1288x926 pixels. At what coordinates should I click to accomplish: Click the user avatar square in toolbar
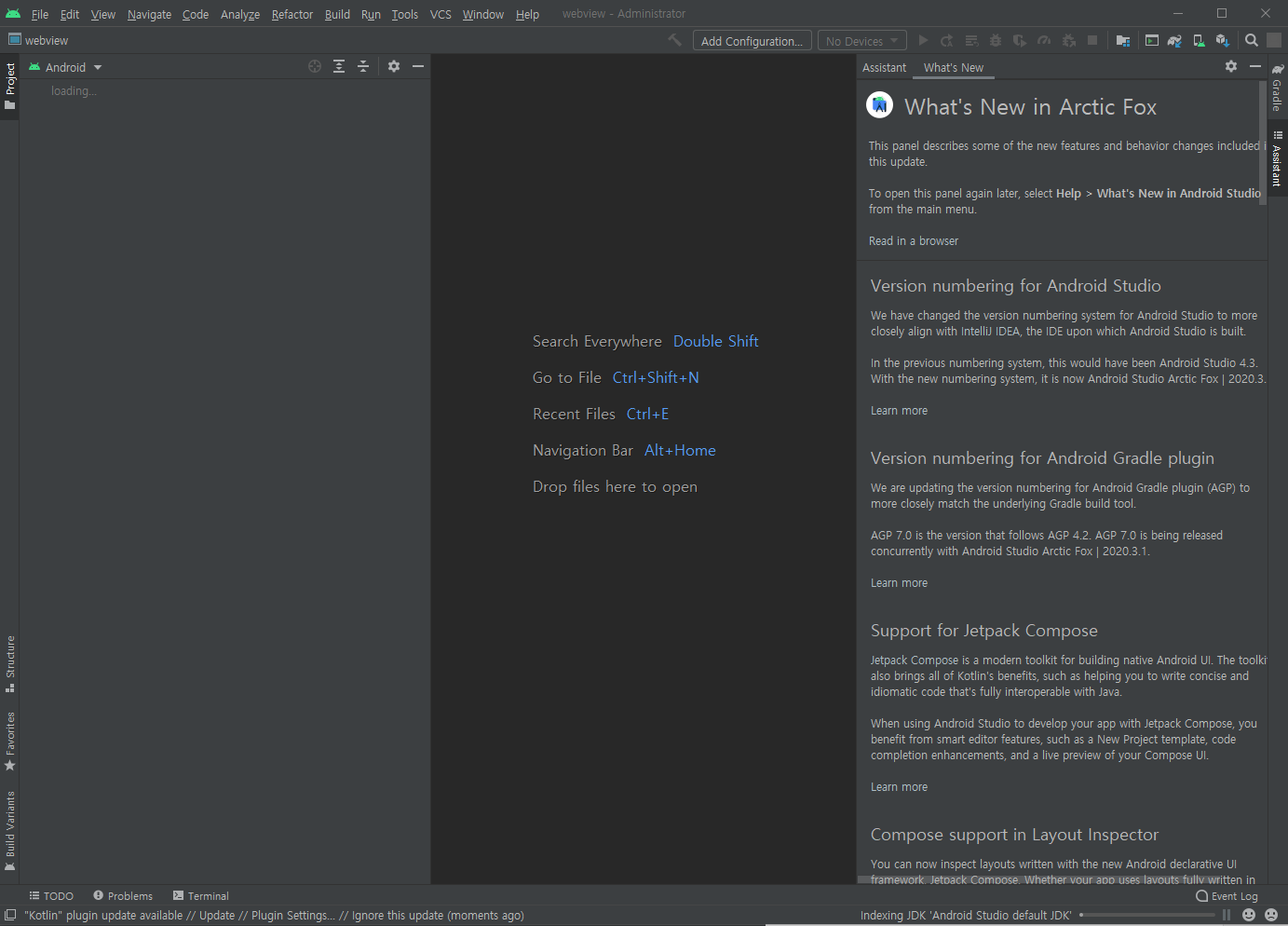pos(1274,40)
